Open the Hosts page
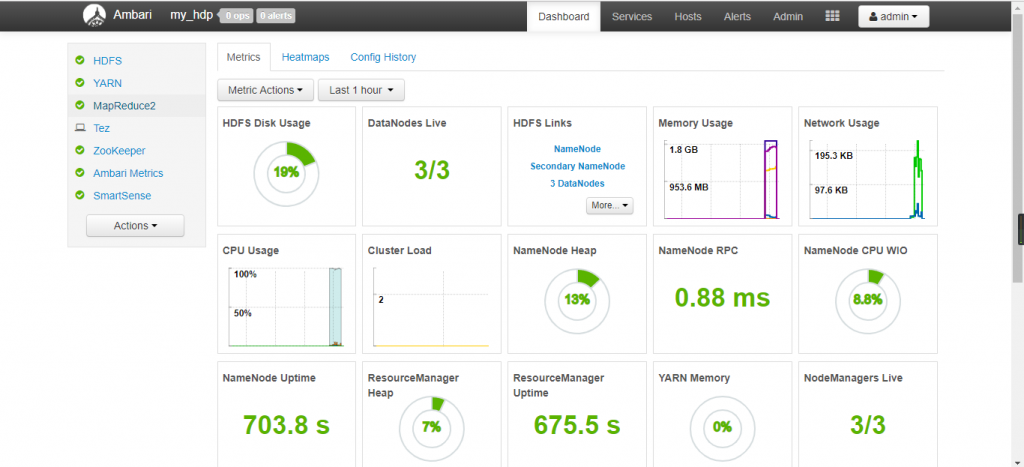Viewport: 1024px width, 467px height. (688, 17)
